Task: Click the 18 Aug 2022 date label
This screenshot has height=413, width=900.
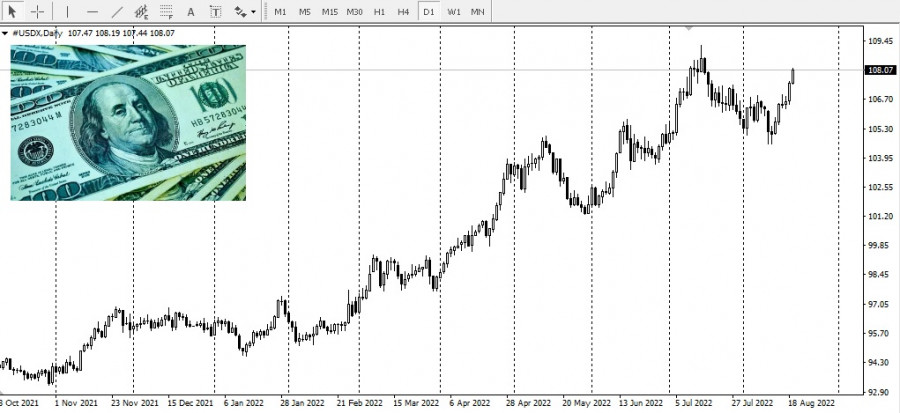Action: (812, 403)
